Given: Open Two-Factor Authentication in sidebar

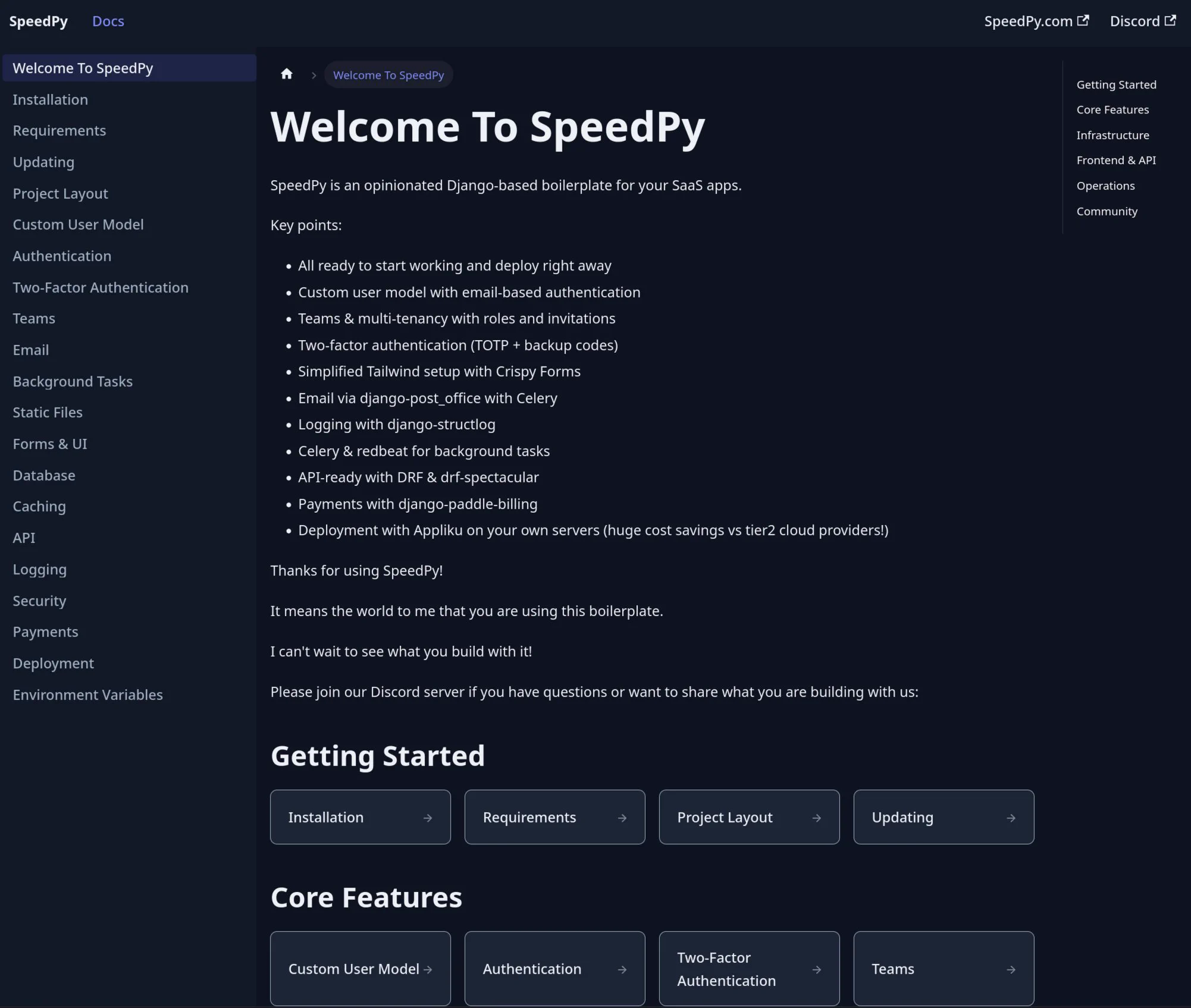Looking at the screenshot, I should [x=130, y=287].
